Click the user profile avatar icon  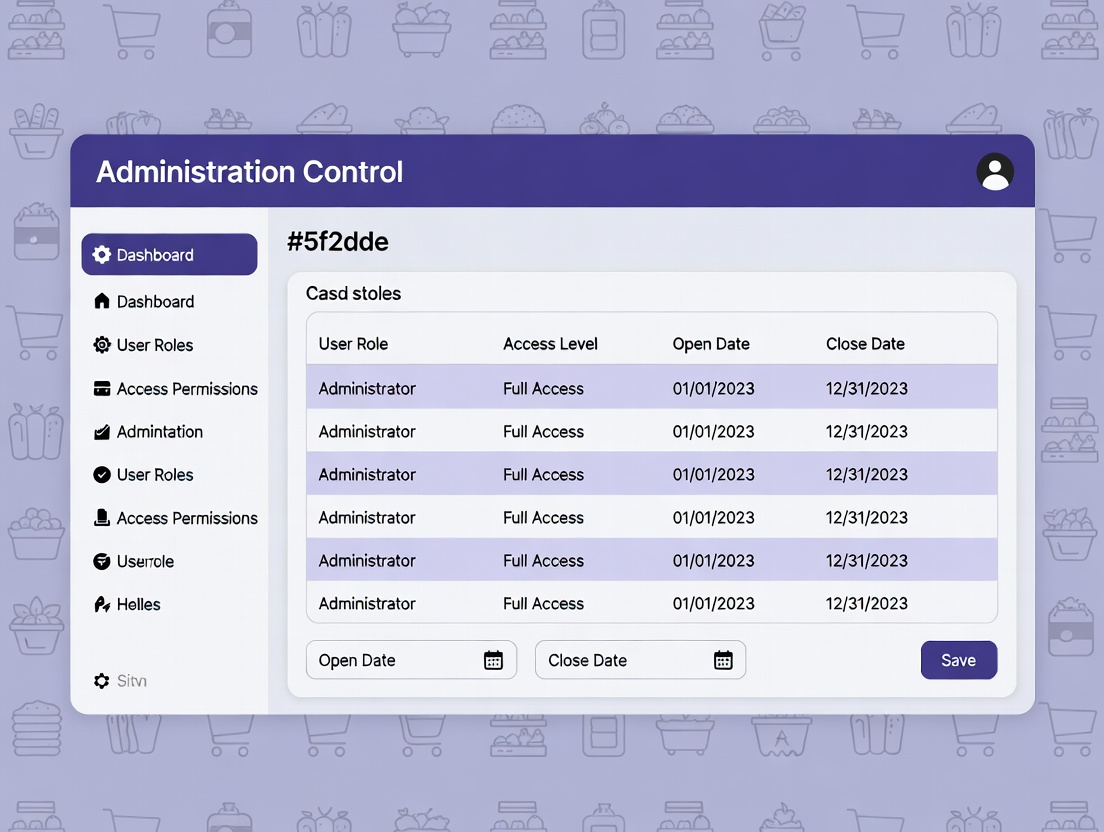tap(994, 172)
